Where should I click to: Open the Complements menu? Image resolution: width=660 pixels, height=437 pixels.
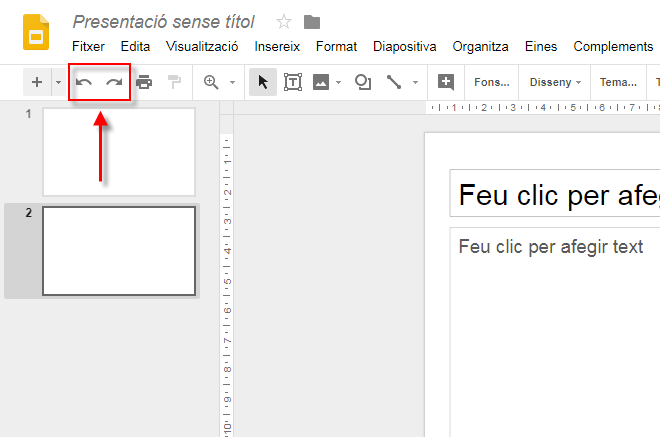pos(613,46)
